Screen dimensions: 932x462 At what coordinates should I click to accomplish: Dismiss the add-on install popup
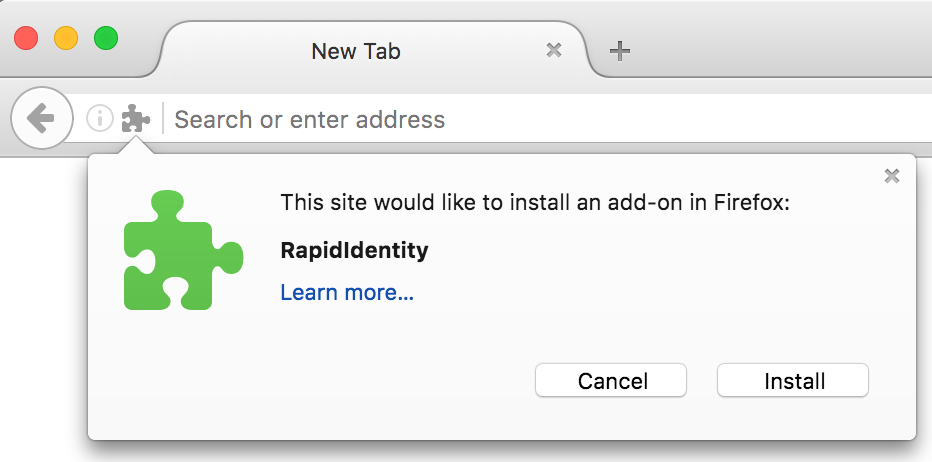click(892, 175)
